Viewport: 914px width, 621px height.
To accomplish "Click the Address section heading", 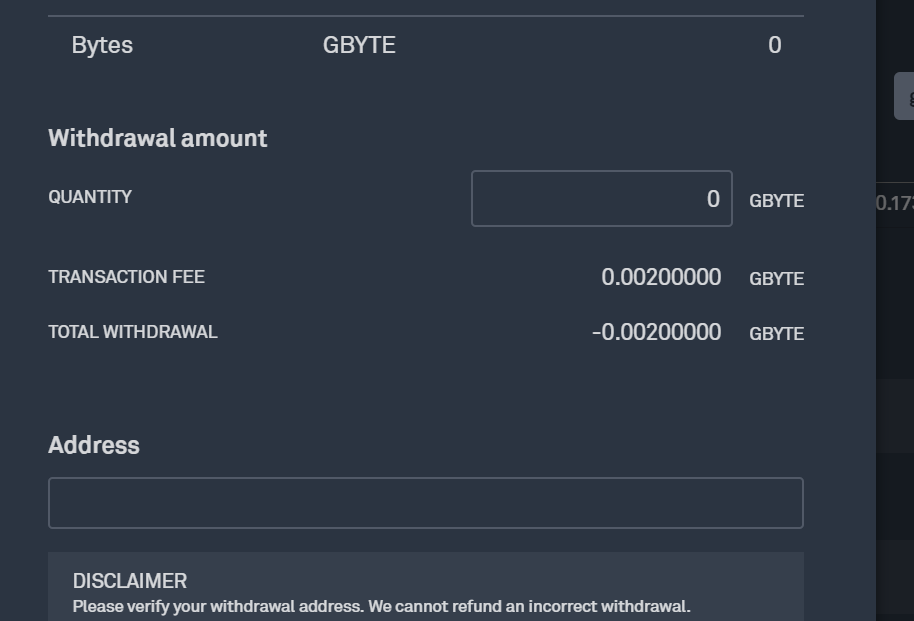I will coord(94,445).
